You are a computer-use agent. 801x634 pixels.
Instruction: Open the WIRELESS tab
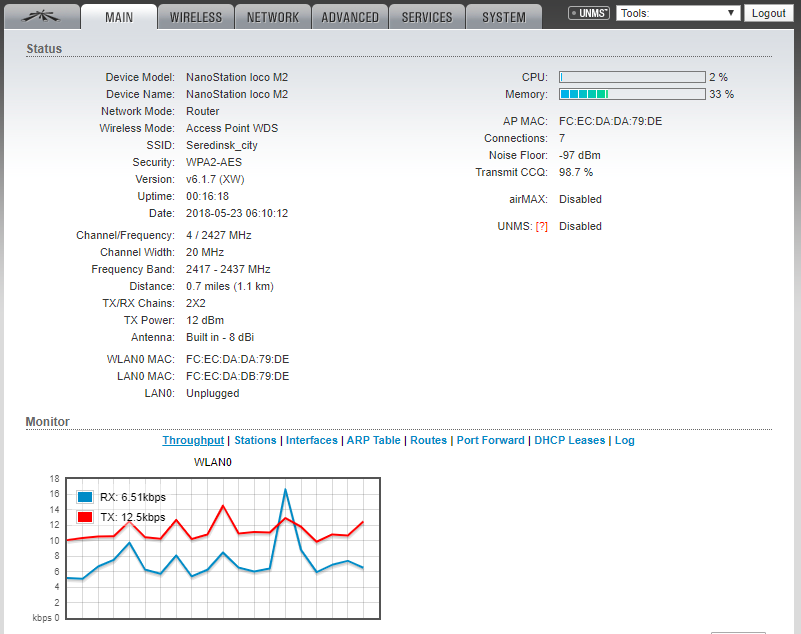(x=196, y=17)
